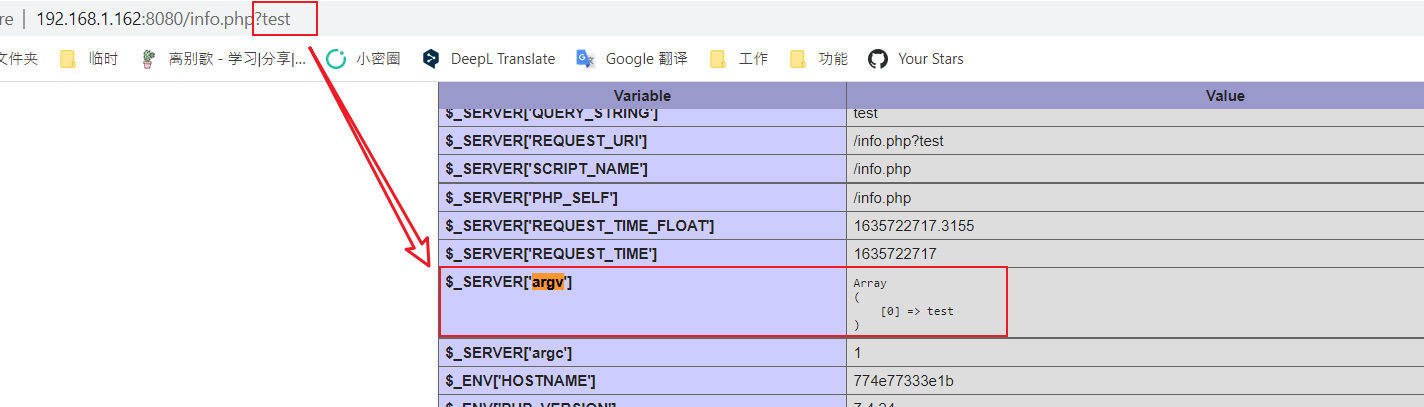
Task: Select the HOSTNAME value 774e77333e1b
Action: [898, 381]
